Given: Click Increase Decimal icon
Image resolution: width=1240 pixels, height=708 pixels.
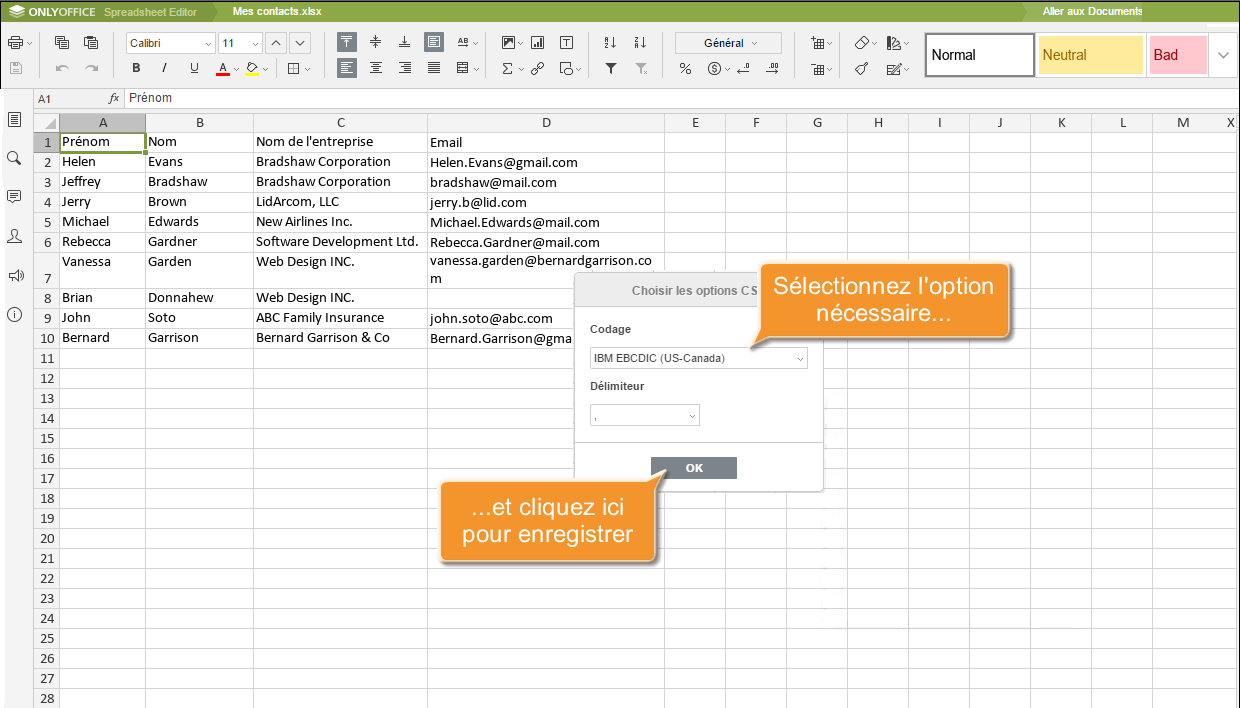Looking at the screenshot, I should (x=772, y=69).
